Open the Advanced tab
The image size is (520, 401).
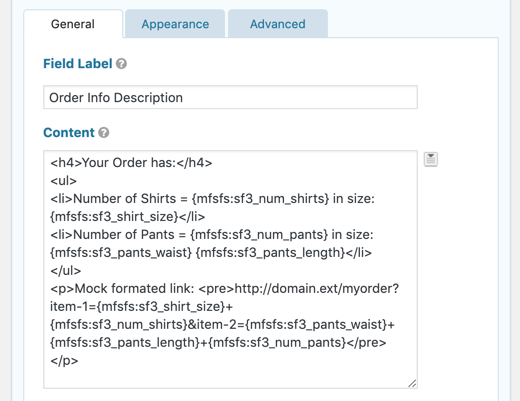pyautogui.click(x=278, y=24)
